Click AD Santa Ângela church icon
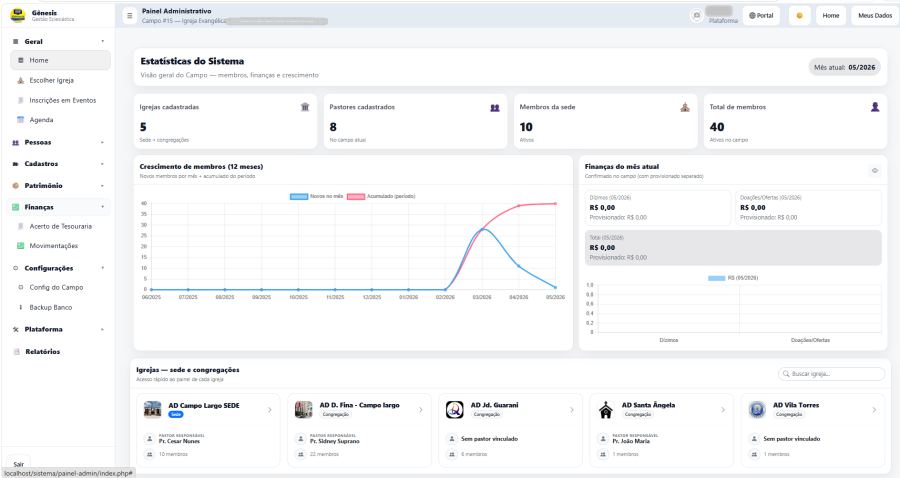The image size is (900, 478). [606, 409]
